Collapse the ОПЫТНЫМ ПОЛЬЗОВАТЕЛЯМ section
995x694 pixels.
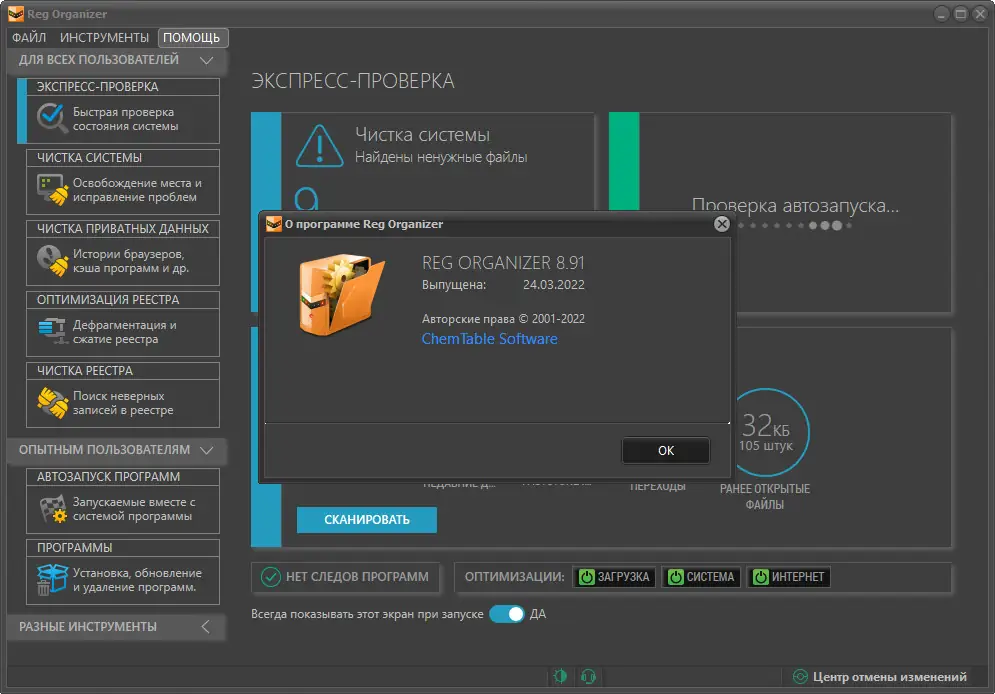click(x=206, y=451)
